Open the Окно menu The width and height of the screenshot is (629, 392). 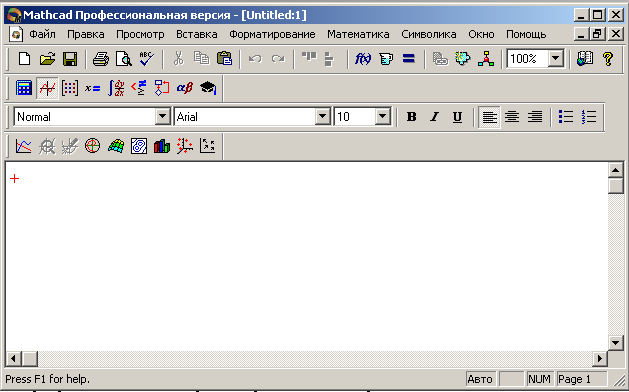[x=481, y=35]
